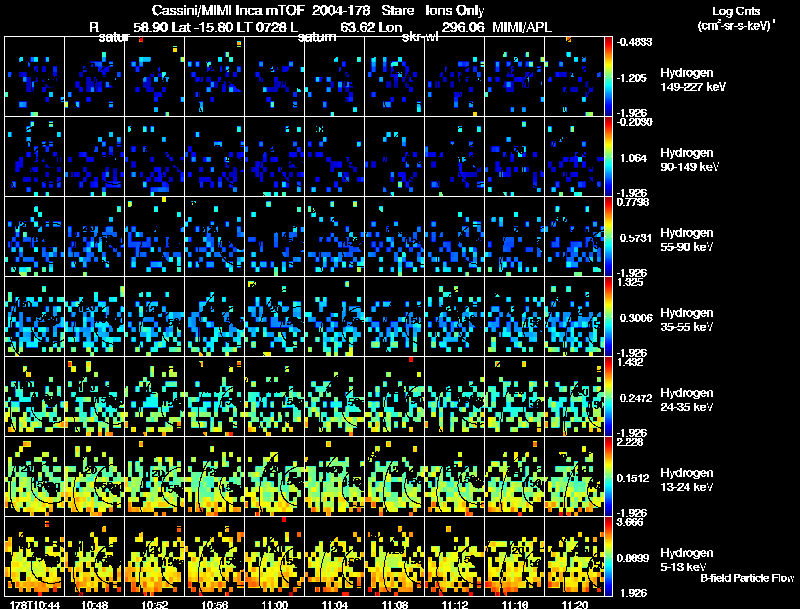
Task: Click the color bar for Hydrogen 24-35 keV
Action: [x=608, y=397]
